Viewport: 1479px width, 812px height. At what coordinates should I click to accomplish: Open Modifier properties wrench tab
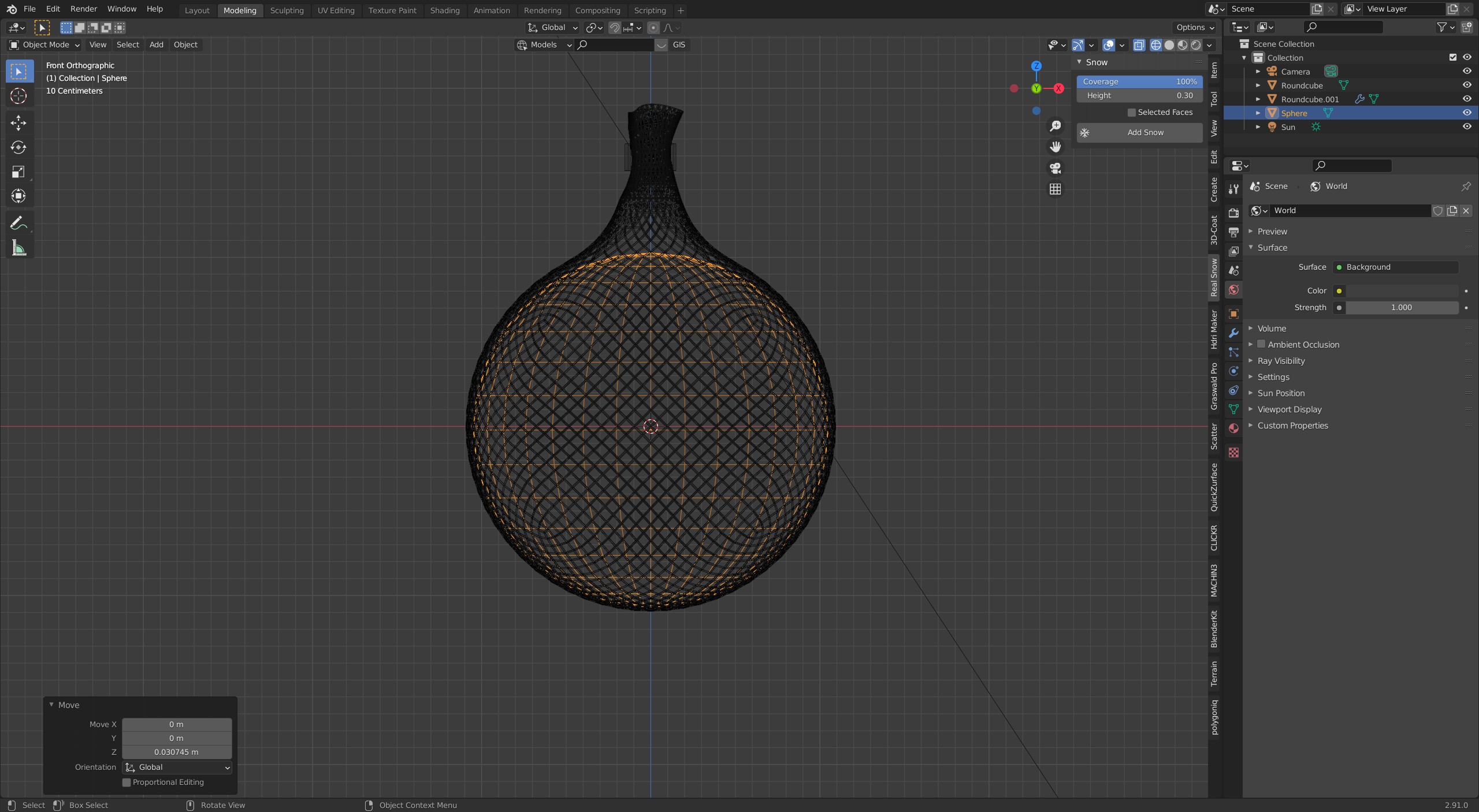point(1233,333)
